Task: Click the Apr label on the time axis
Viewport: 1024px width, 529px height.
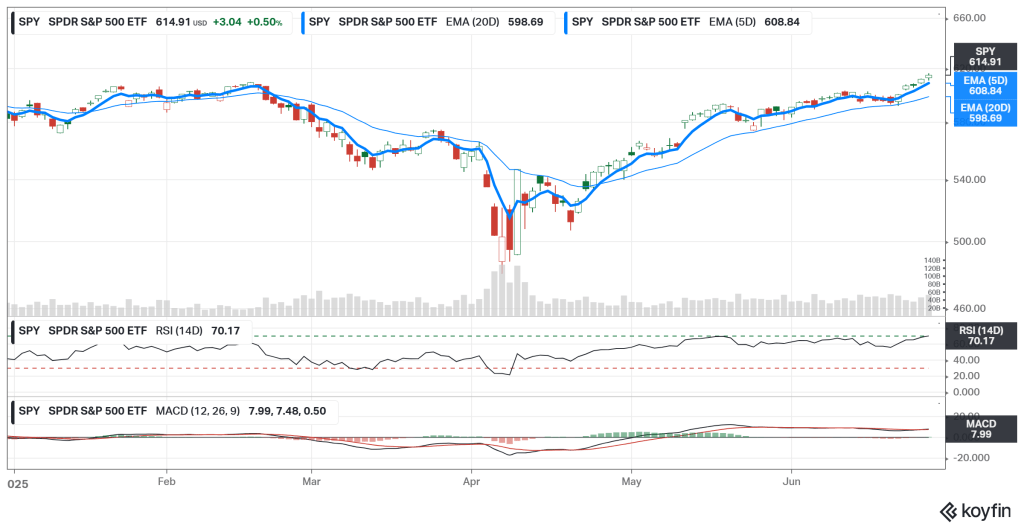Action: (x=471, y=481)
